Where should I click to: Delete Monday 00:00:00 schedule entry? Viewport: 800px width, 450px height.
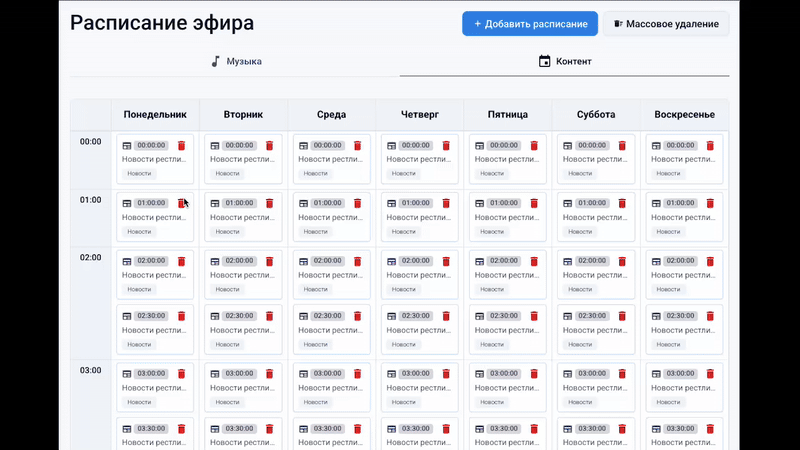(x=182, y=145)
